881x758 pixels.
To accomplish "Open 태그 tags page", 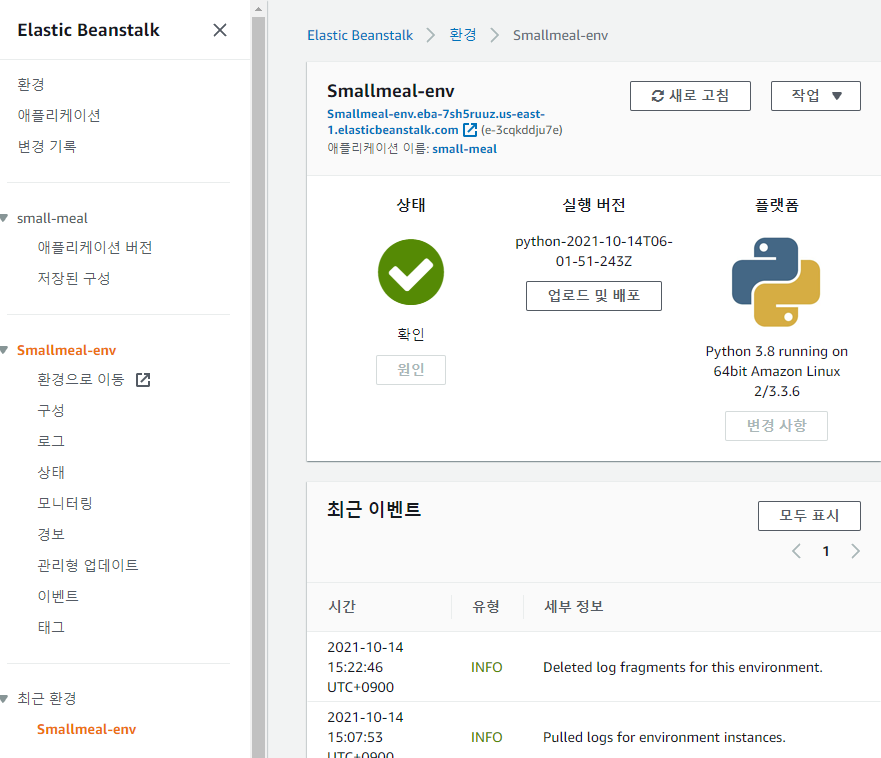I will [x=51, y=627].
